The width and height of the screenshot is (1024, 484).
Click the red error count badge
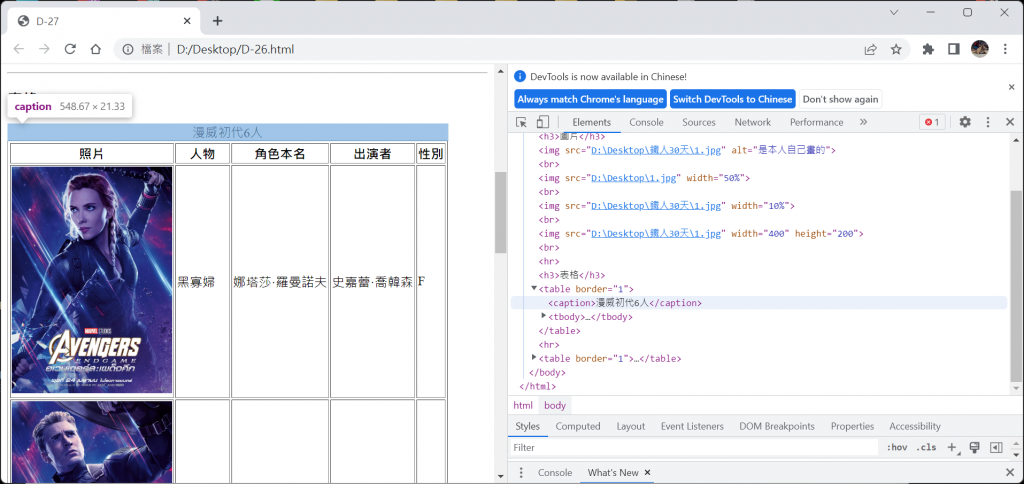(932, 122)
